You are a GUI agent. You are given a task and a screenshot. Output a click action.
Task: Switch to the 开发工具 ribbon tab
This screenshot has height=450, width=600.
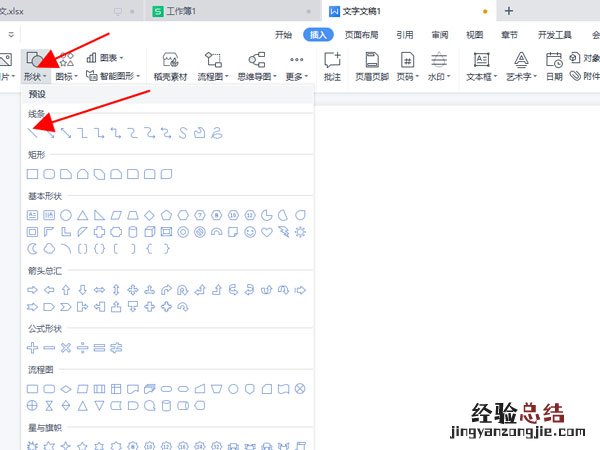[x=555, y=35]
